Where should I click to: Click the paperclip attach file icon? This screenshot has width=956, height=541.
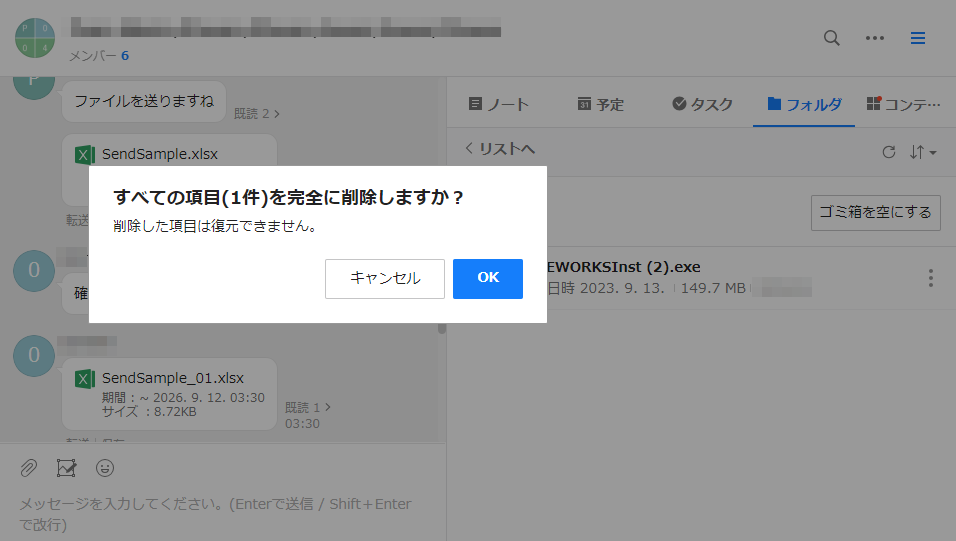(29, 467)
